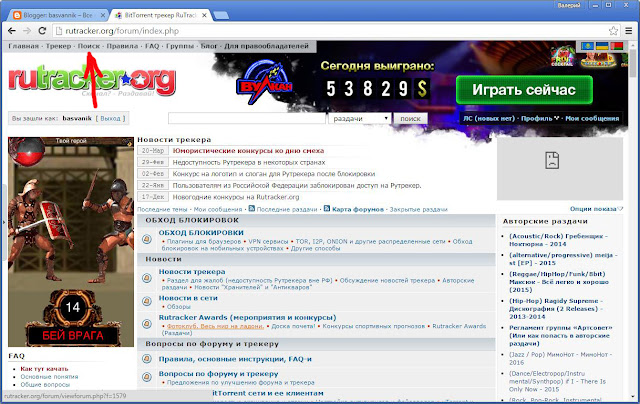Click forum icon beside Вопросы по форуму и трекеру

(x=147, y=376)
